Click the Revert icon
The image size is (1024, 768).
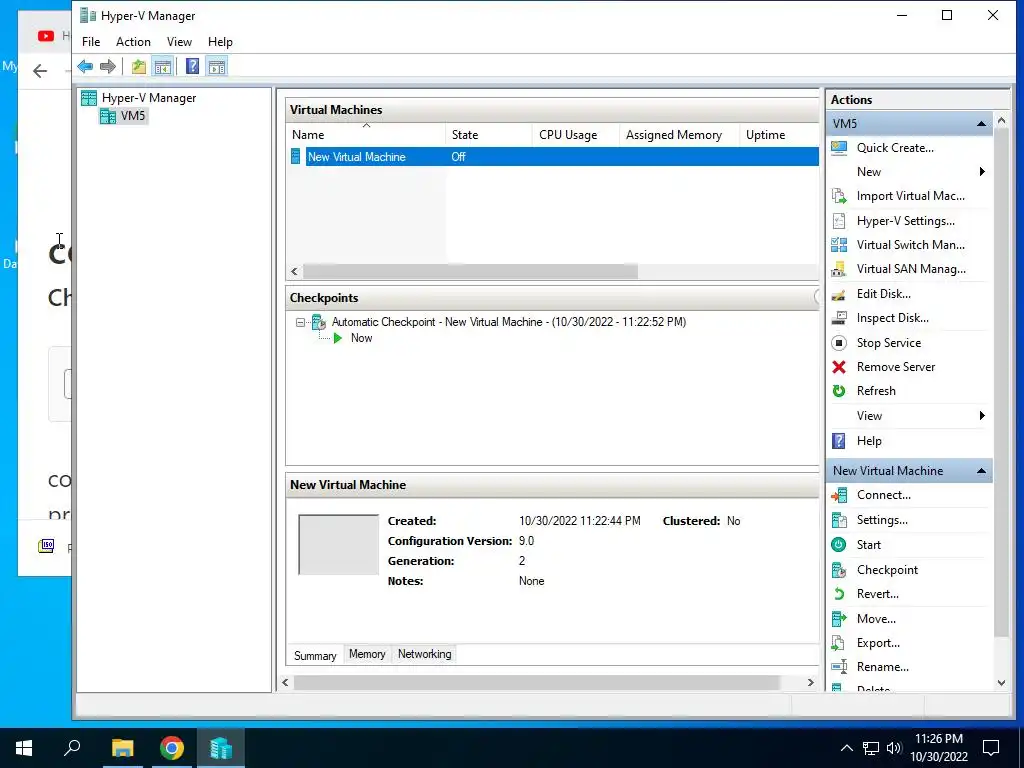click(x=839, y=594)
